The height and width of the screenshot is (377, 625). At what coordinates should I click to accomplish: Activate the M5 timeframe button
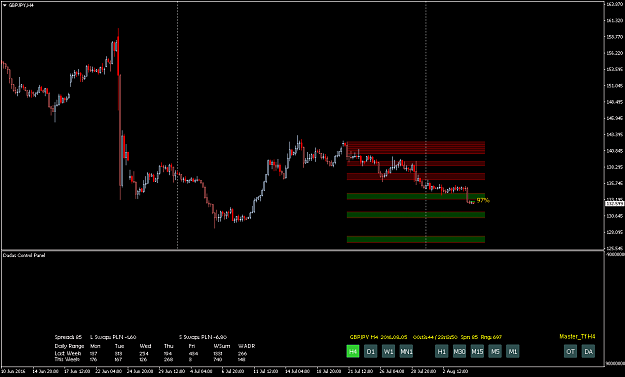(495, 351)
